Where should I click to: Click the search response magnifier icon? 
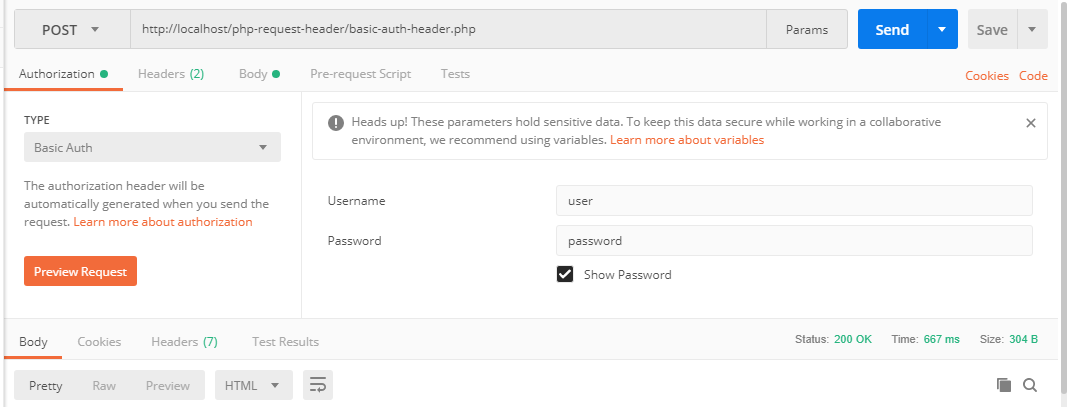[1030, 385]
